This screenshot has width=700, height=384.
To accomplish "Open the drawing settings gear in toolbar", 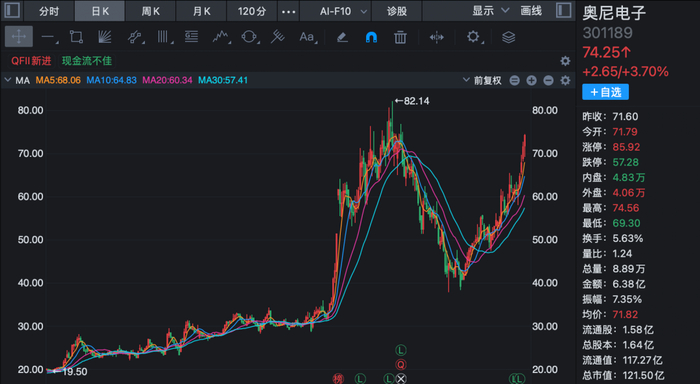I will 473,37.
